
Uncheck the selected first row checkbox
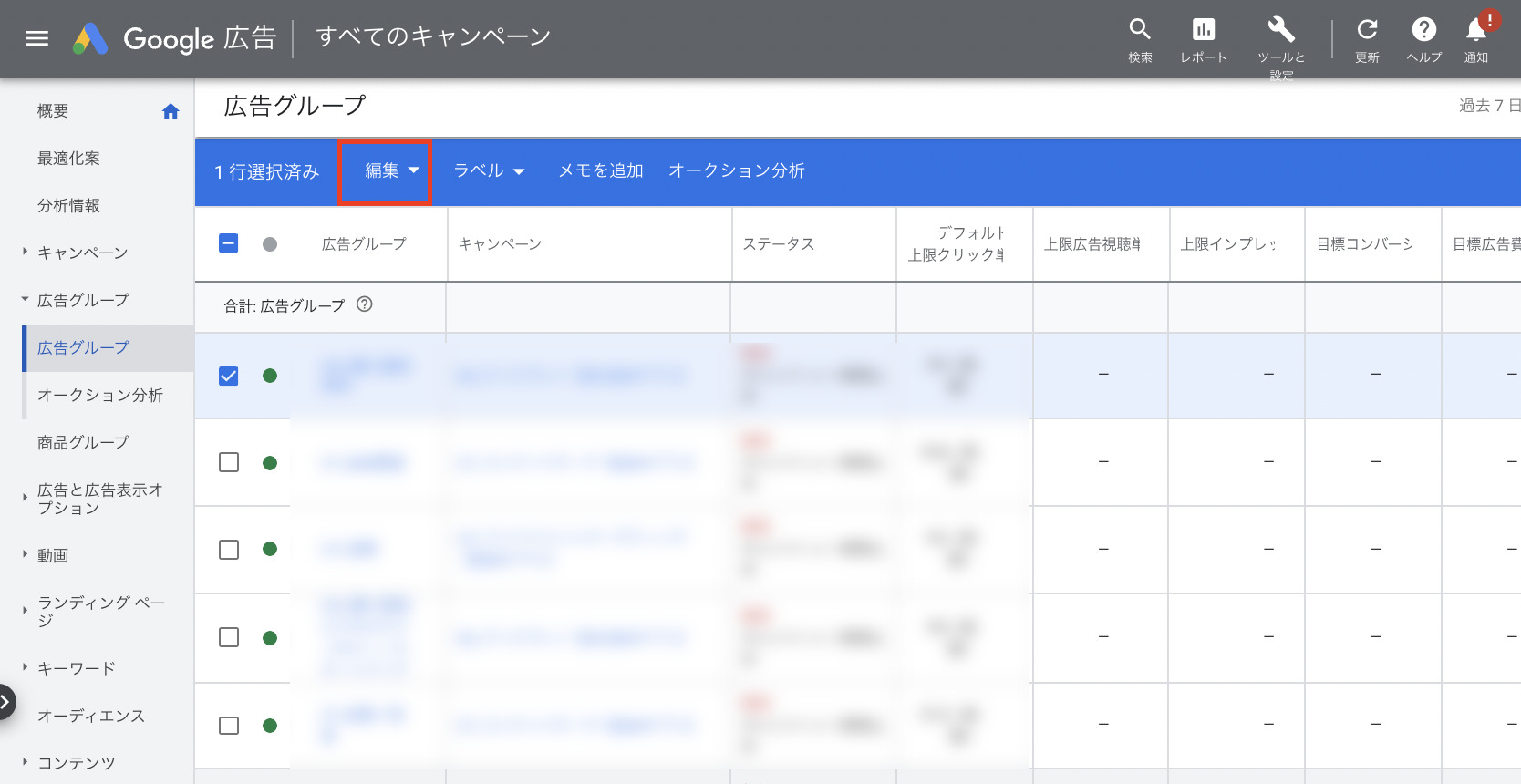(229, 376)
